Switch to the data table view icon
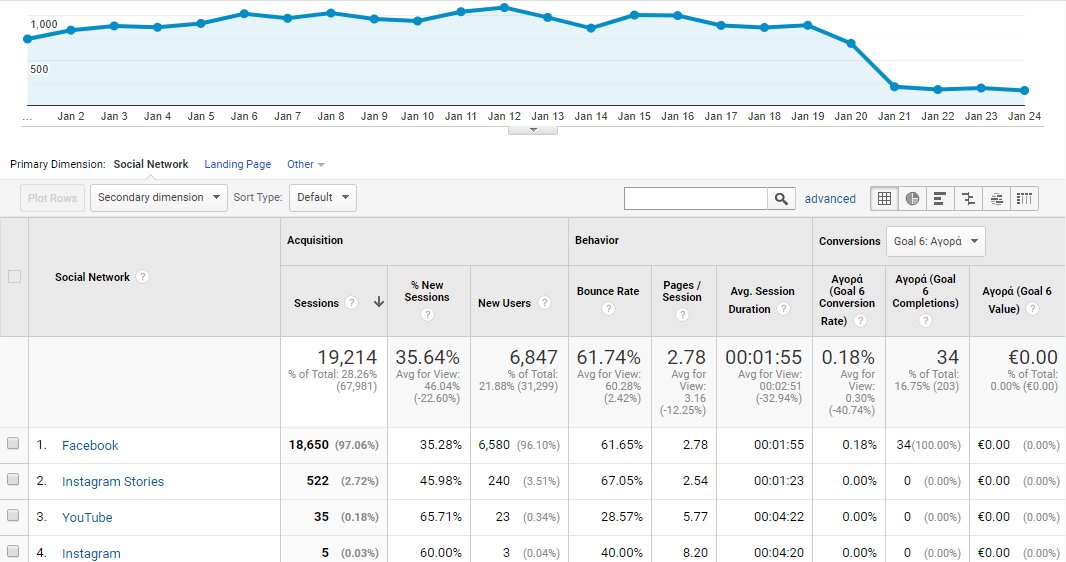Viewport: 1066px width, 562px height. pyautogui.click(x=885, y=198)
